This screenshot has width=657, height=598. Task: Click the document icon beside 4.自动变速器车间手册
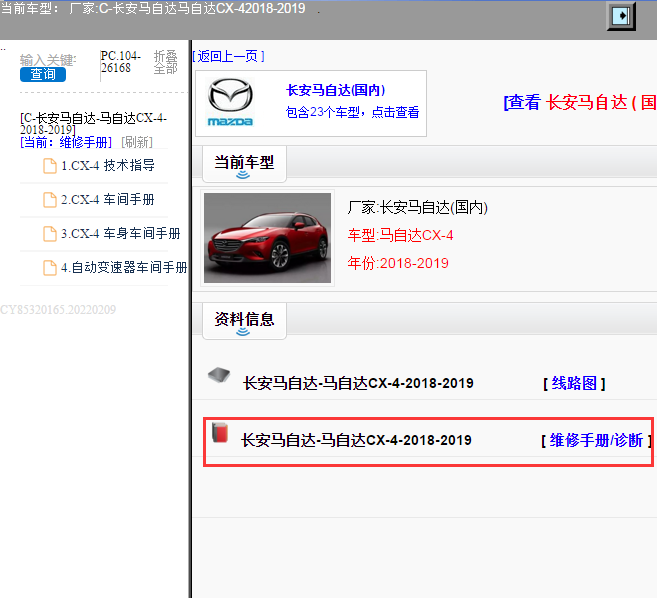(x=50, y=268)
